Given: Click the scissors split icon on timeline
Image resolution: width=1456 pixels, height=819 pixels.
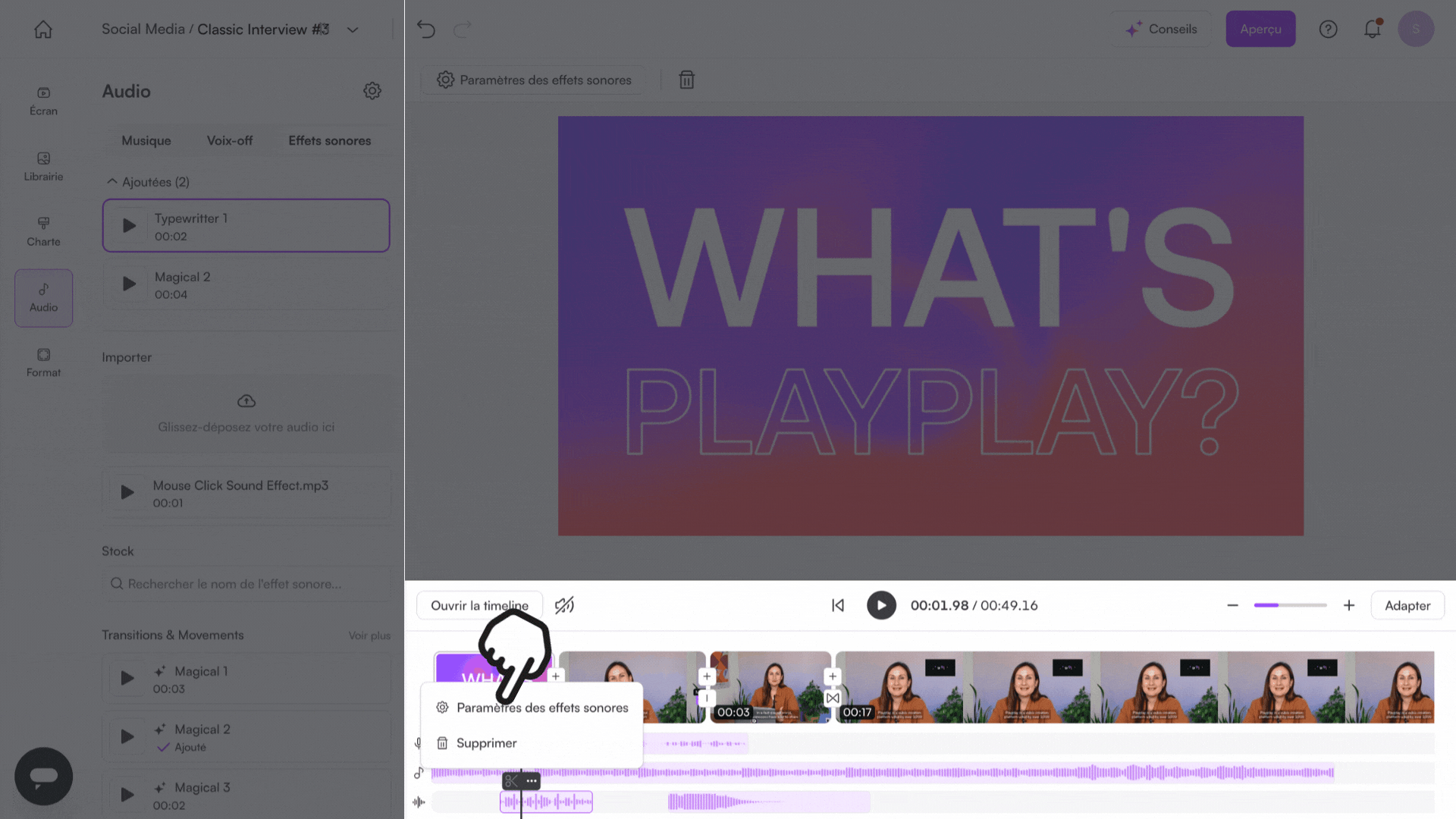Looking at the screenshot, I should 512,780.
